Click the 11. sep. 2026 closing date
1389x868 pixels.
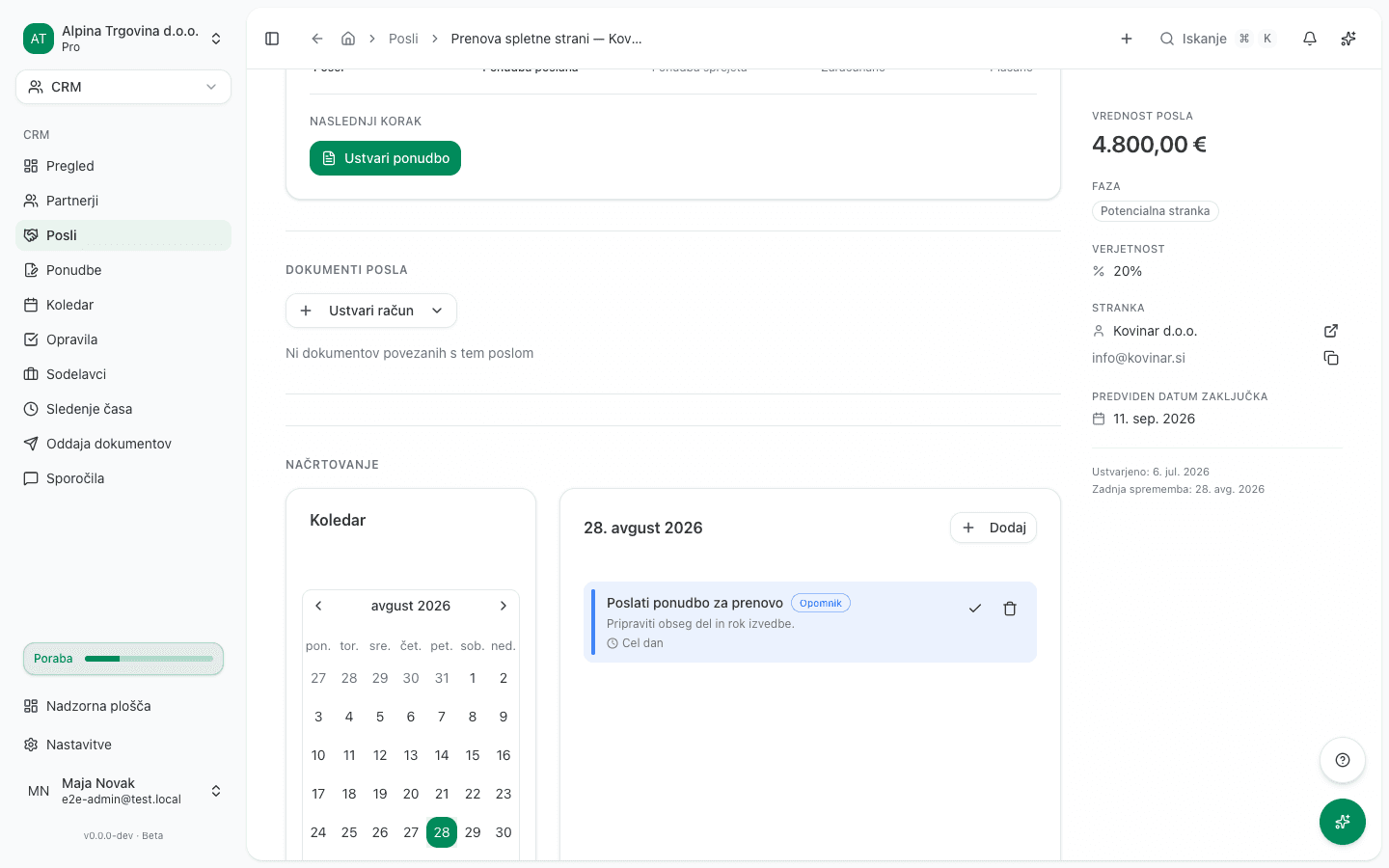click(1154, 419)
